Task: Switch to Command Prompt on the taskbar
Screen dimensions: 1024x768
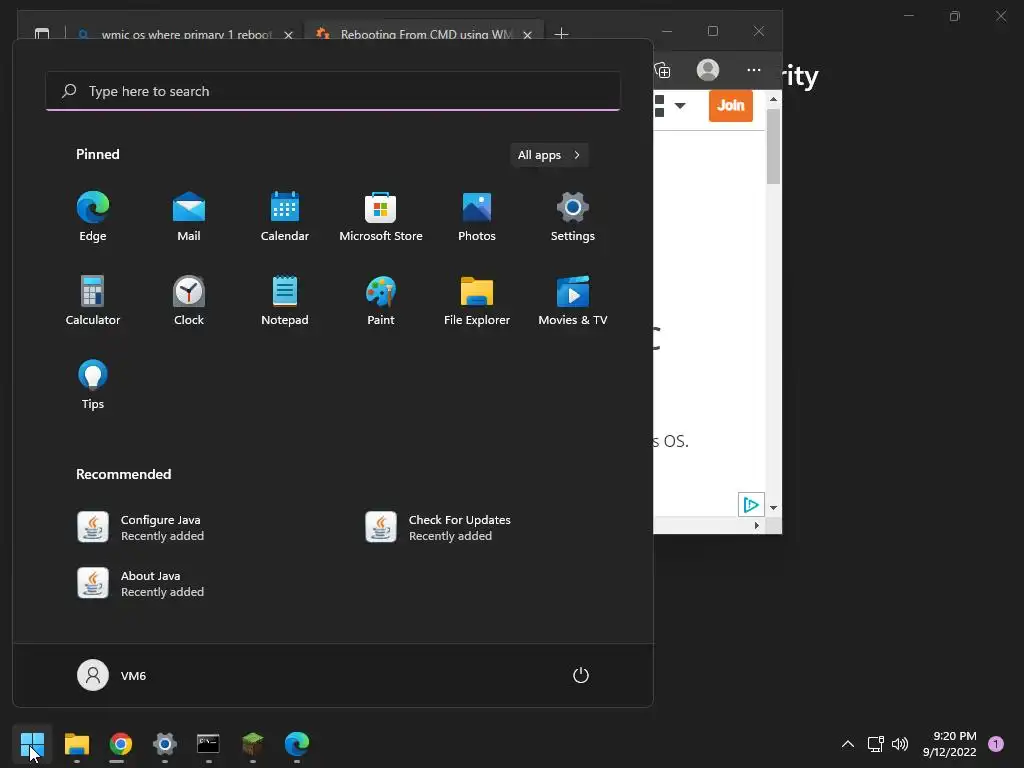Action: pyautogui.click(x=208, y=744)
